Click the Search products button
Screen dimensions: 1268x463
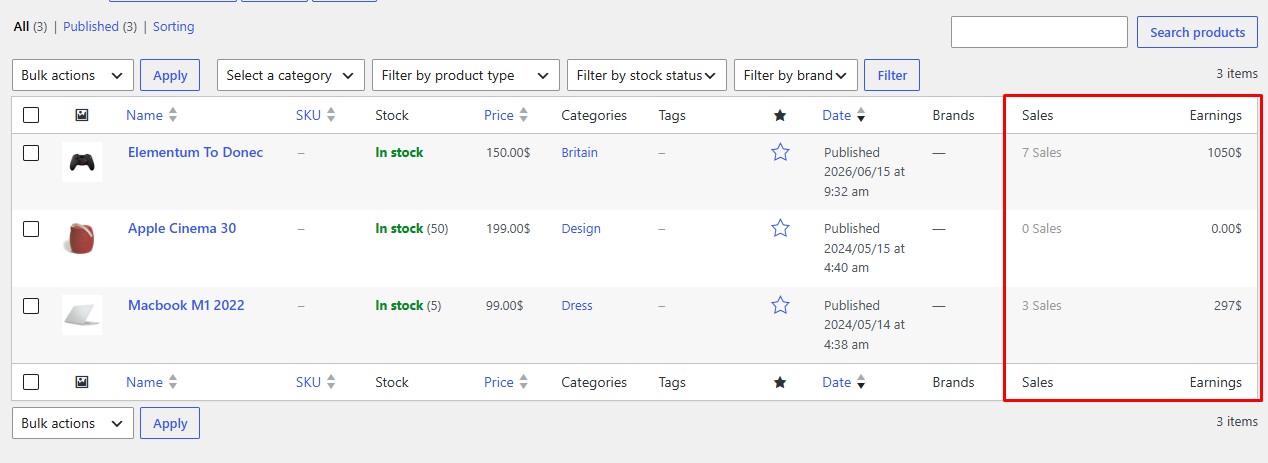[1197, 32]
